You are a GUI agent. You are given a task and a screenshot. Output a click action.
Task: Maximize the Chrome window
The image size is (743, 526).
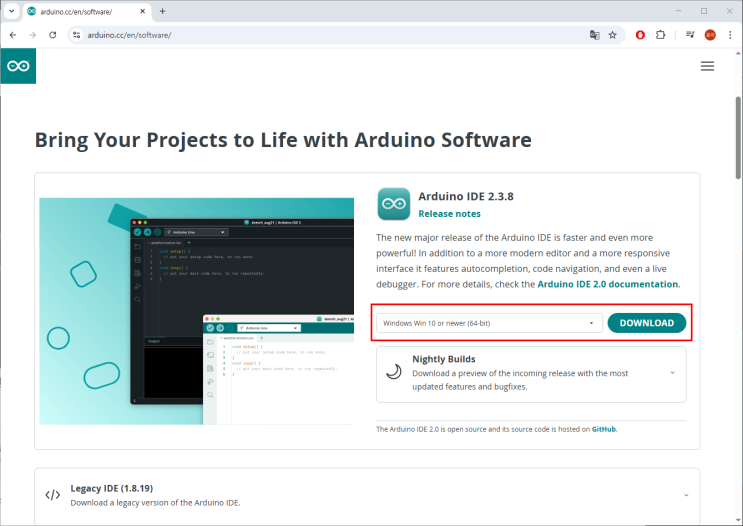click(704, 11)
